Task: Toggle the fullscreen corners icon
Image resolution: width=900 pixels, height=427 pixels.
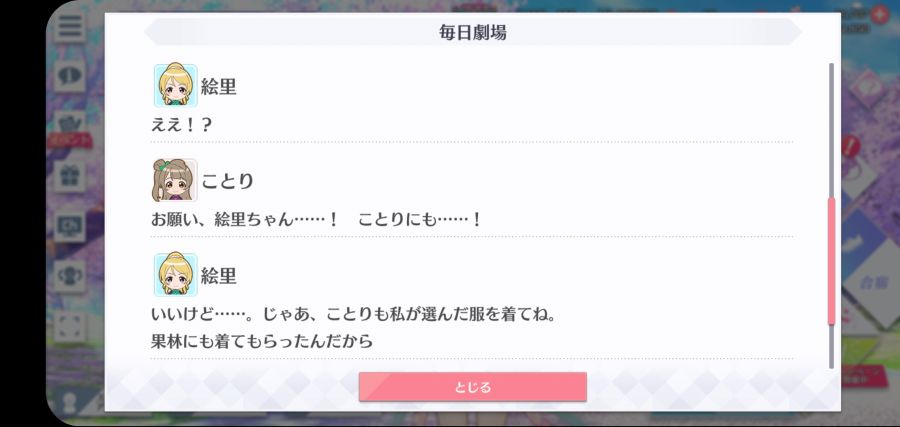Action: [70, 326]
